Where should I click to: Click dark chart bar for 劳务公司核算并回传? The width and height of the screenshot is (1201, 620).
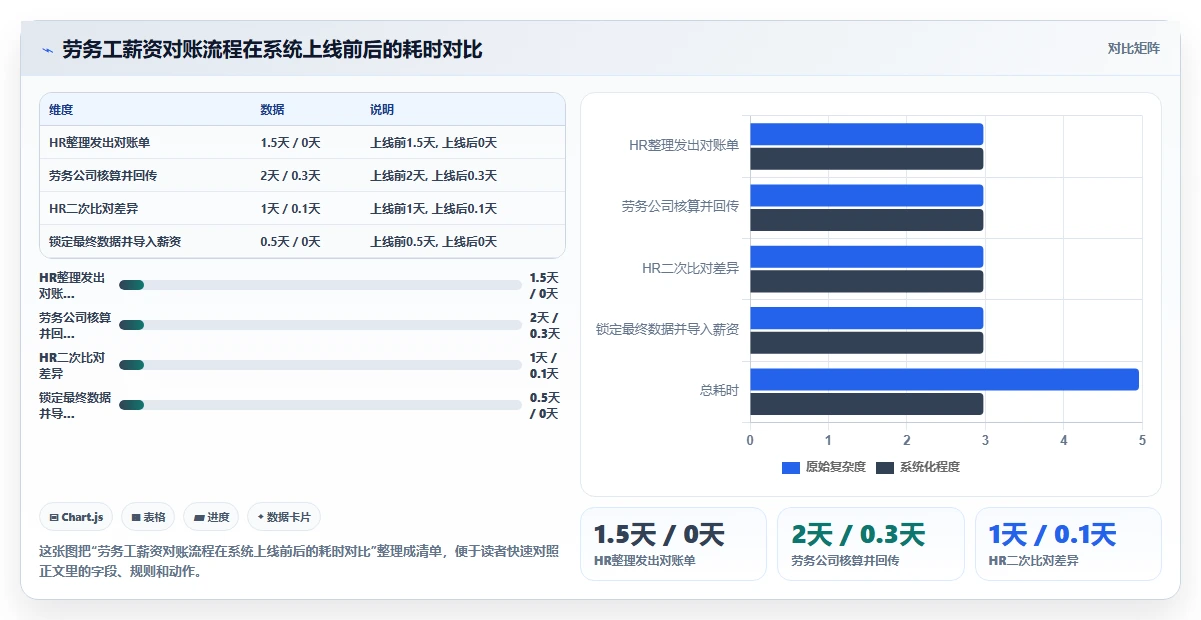pyautogui.click(x=867, y=220)
